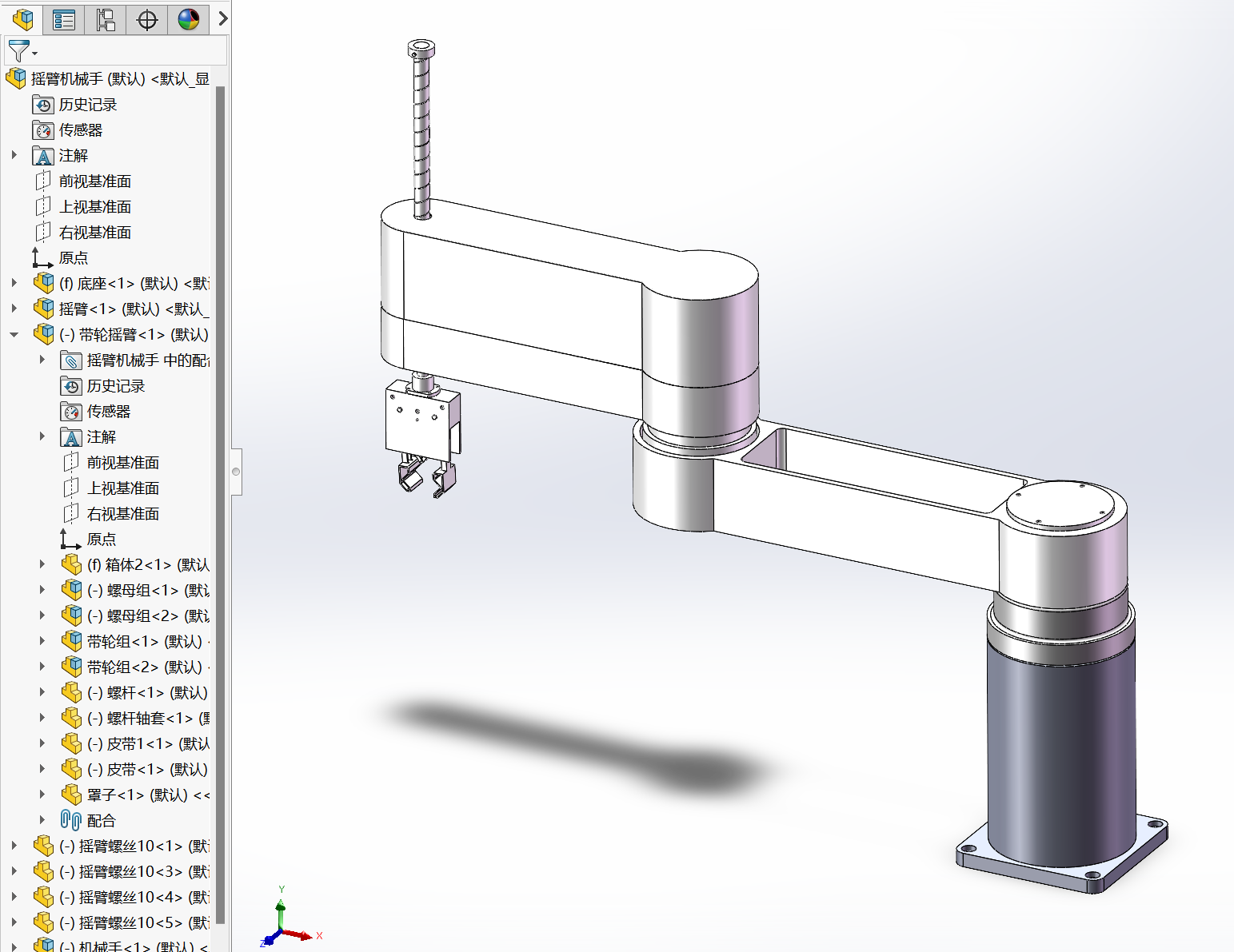Click the right chevron beside the manager tabs
The width and height of the screenshot is (1234, 952).
[223, 18]
